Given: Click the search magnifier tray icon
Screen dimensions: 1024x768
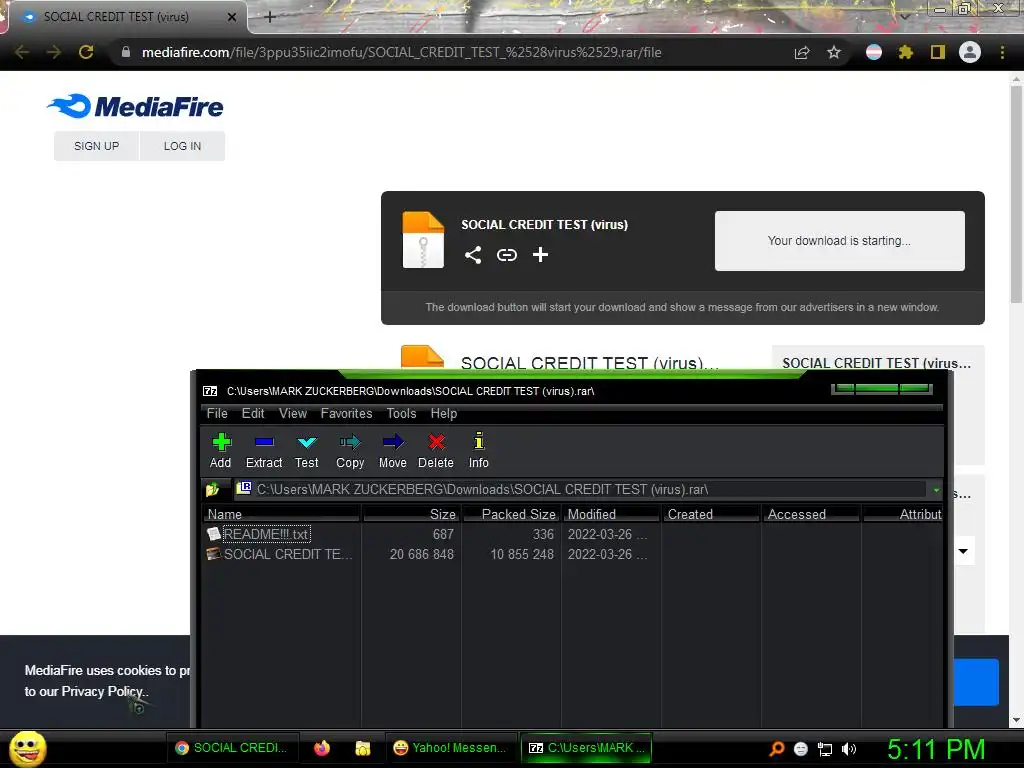Looking at the screenshot, I should [776, 749].
